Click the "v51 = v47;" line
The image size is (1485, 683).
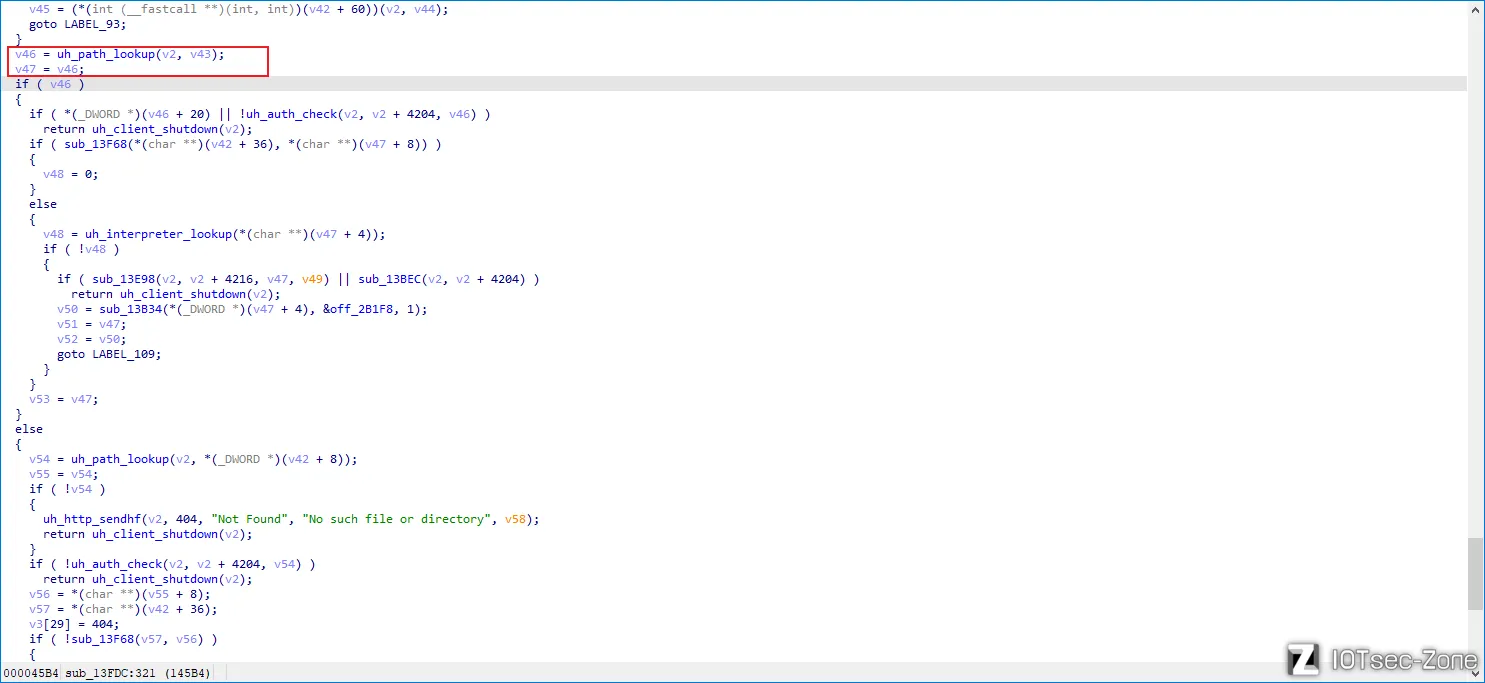click(x=92, y=324)
